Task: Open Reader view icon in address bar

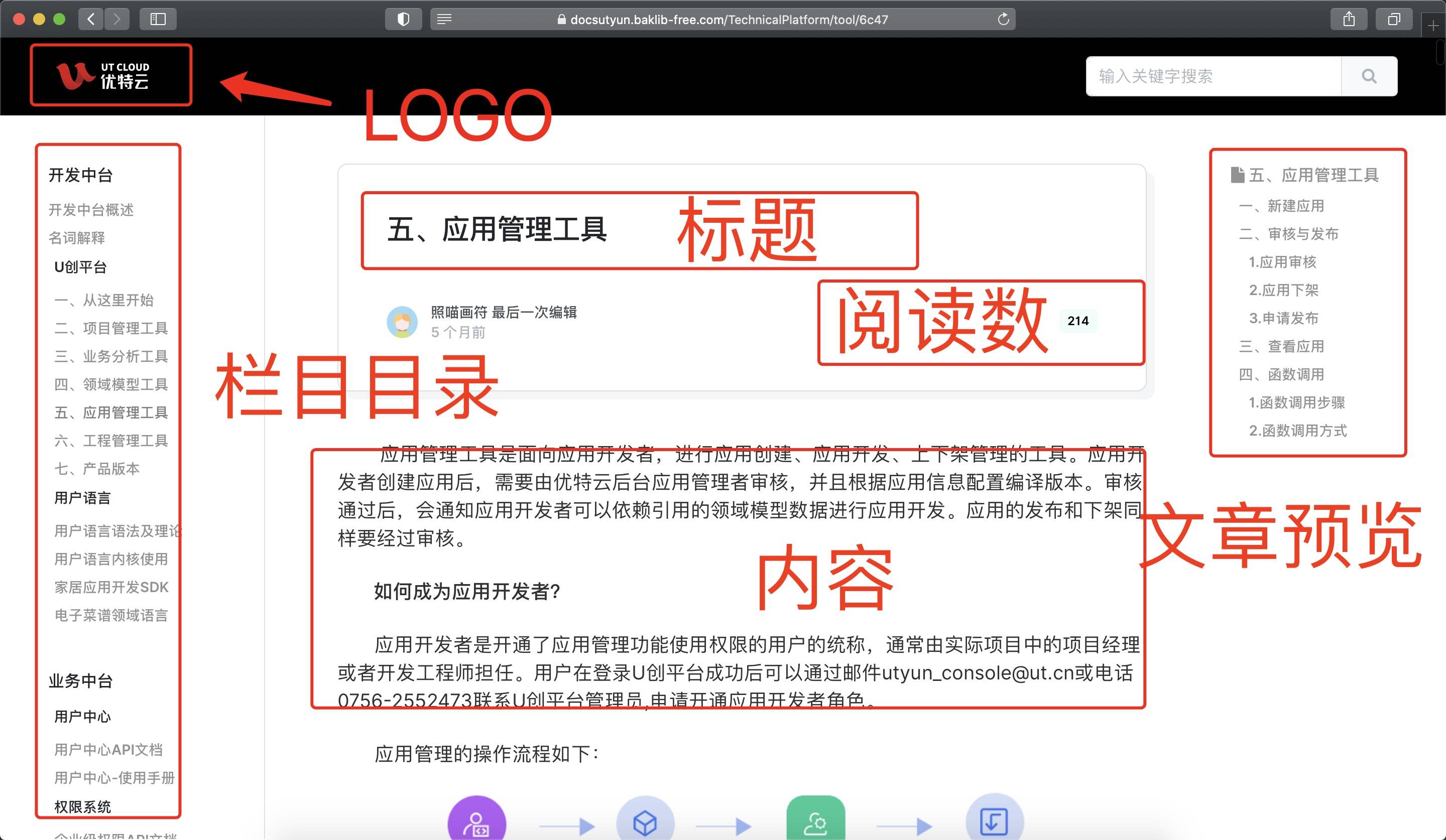Action: [x=444, y=20]
